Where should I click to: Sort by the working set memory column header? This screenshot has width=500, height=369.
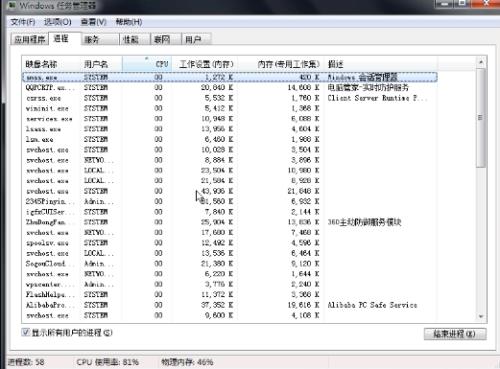204,64
